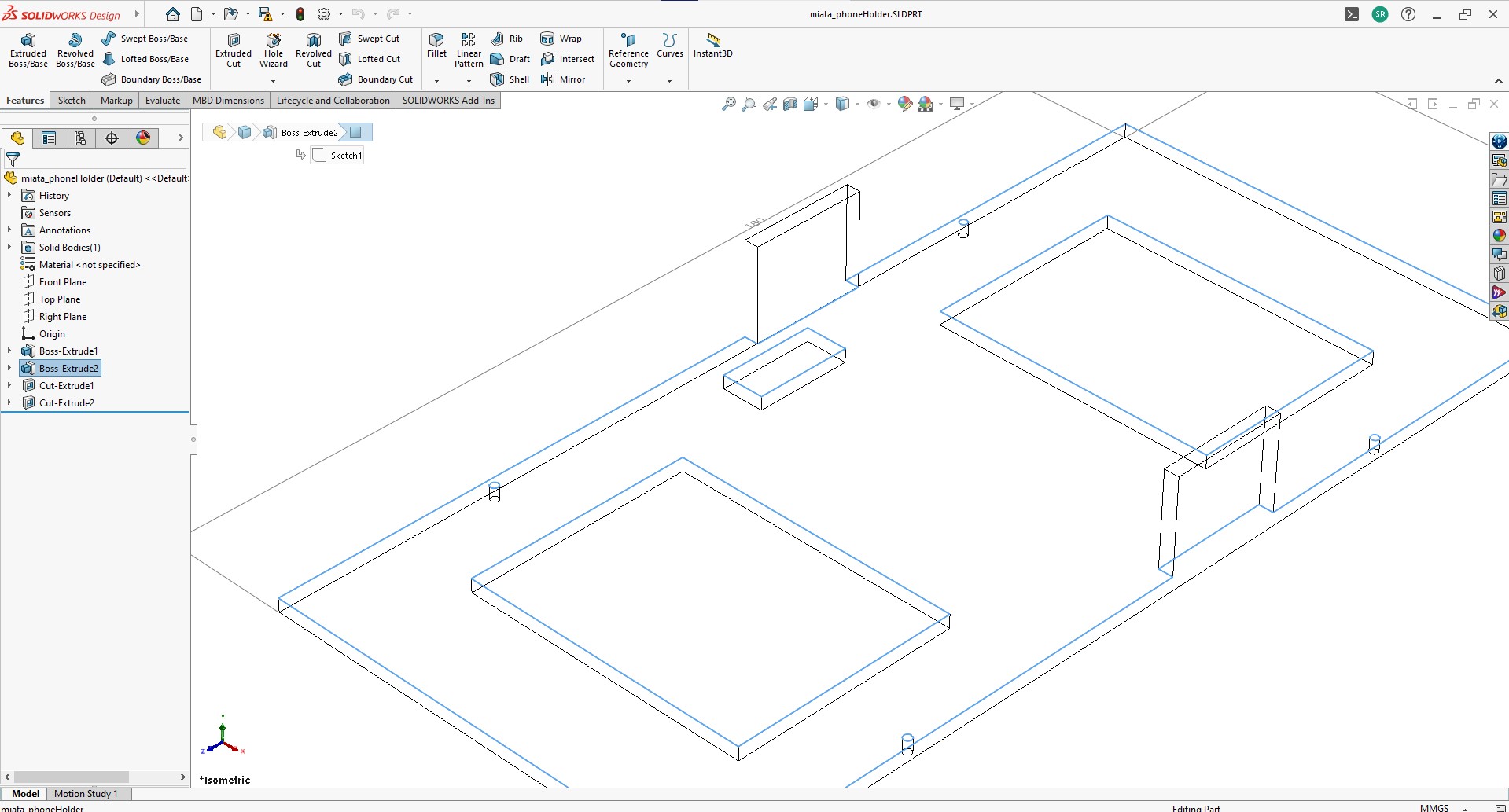This screenshot has width=1509, height=812.
Task: Open the Options gear dropdown arrow
Action: pyautogui.click(x=340, y=14)
